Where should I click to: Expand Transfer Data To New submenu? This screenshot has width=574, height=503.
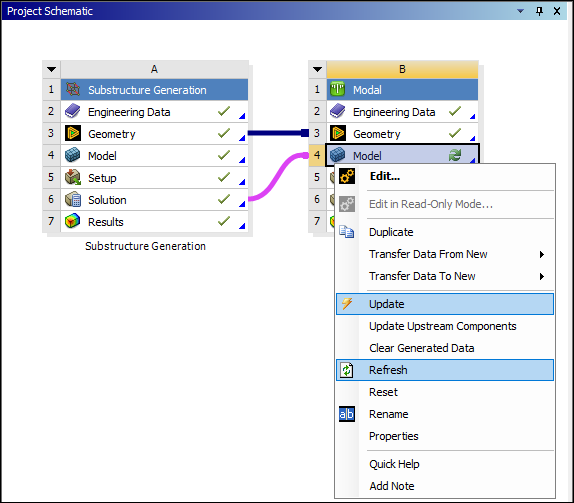click(542, 276)
